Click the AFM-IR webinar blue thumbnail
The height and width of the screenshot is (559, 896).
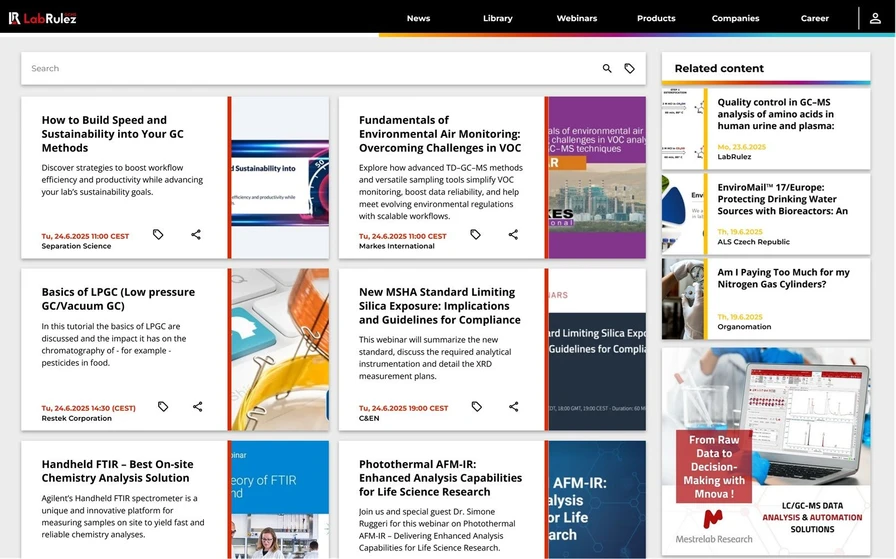click(597, 500)
